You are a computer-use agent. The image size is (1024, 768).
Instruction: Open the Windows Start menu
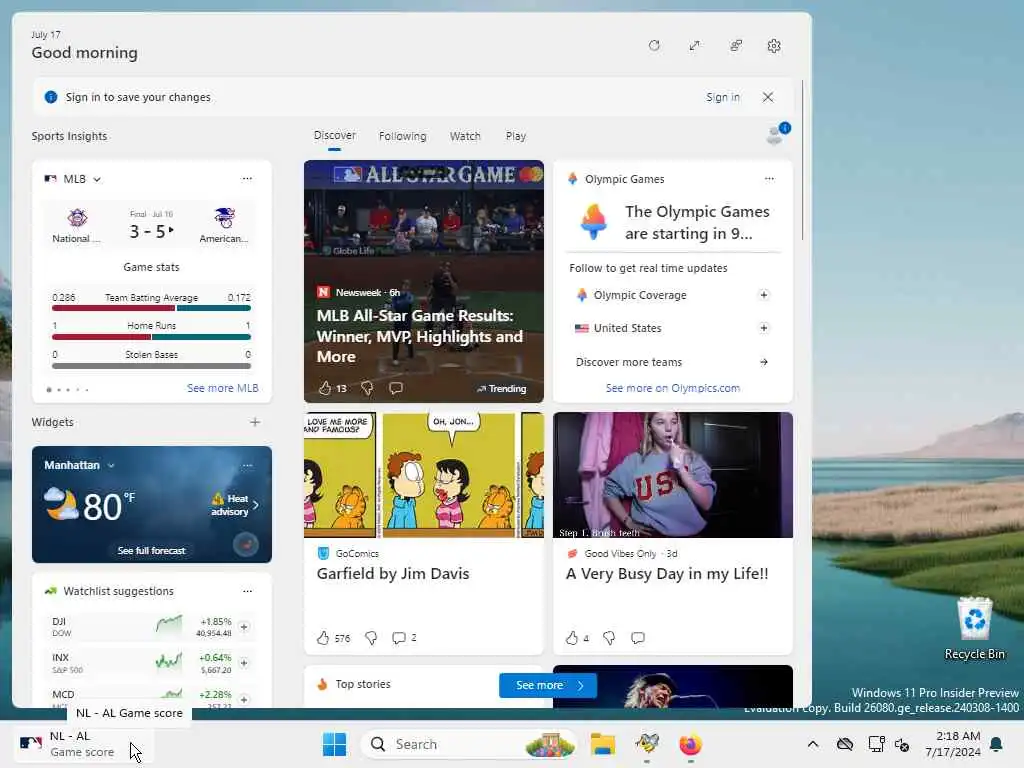coord(334,744)
